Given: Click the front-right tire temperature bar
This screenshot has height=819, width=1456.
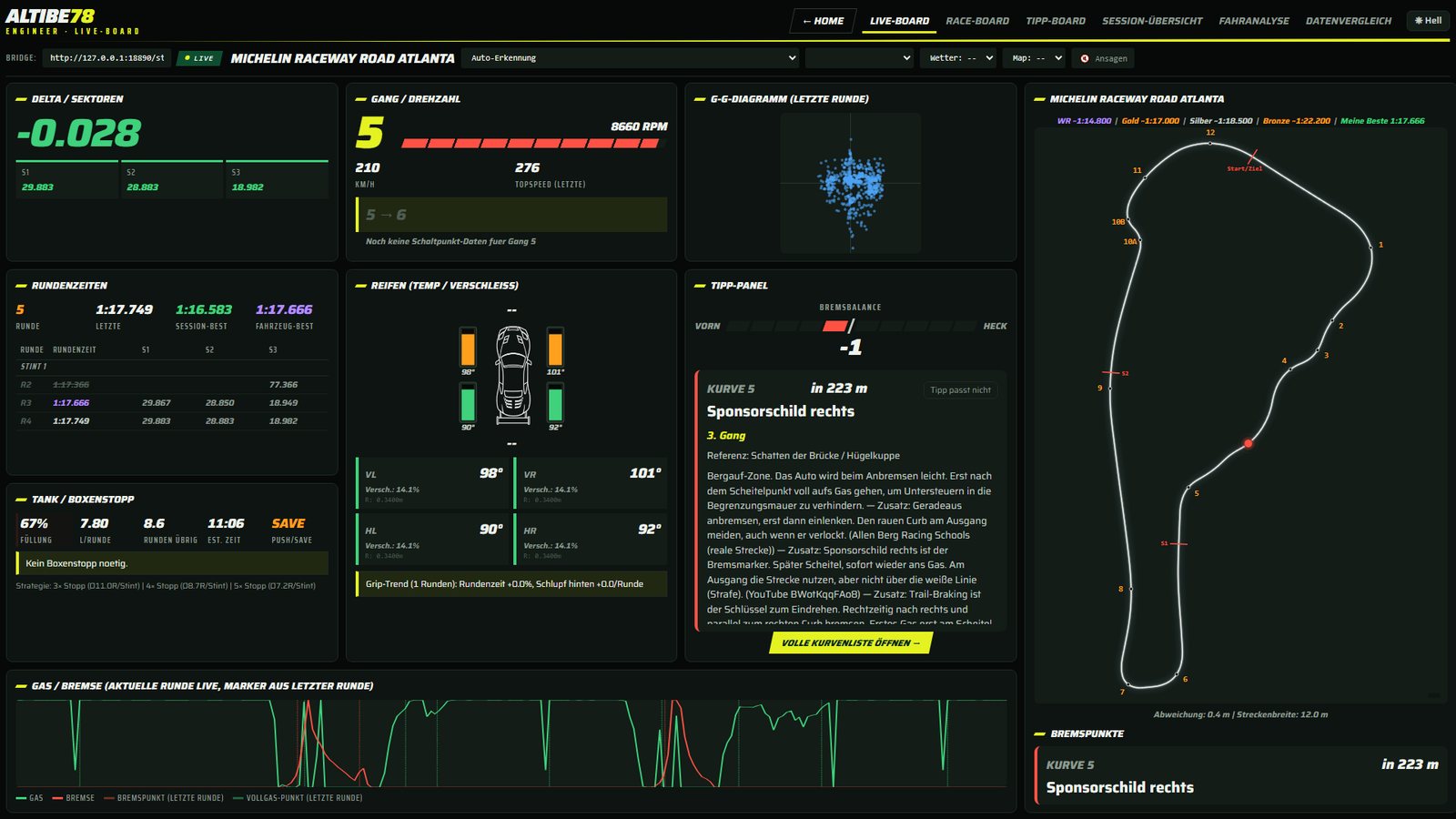Looking at the screenshot, I should (555, 348).
